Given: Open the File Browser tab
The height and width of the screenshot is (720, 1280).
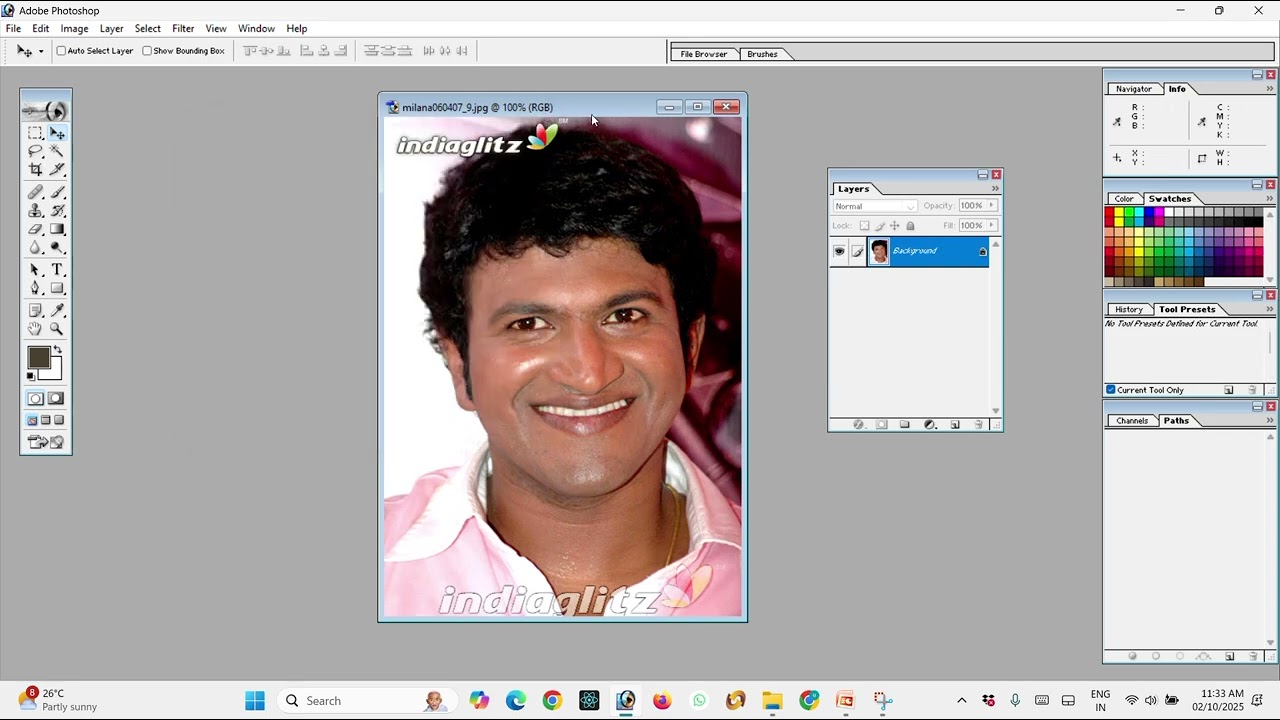Looking at the screenshot, I should [703, 54].
